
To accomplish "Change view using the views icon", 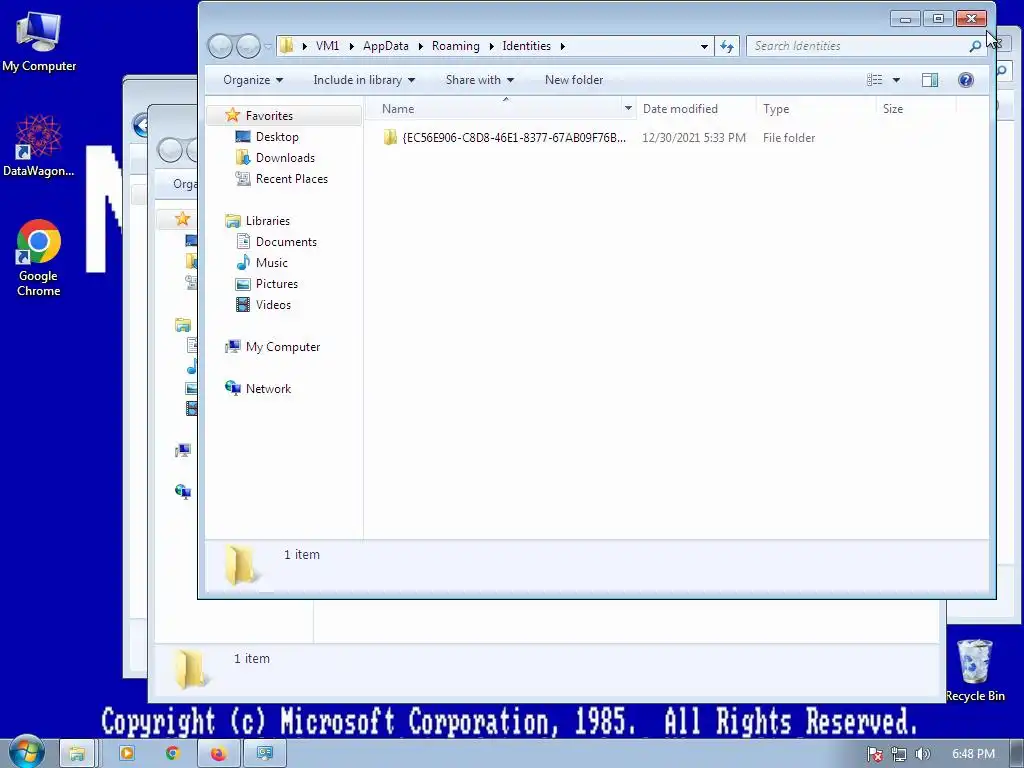I will click(x=874, y=80).
